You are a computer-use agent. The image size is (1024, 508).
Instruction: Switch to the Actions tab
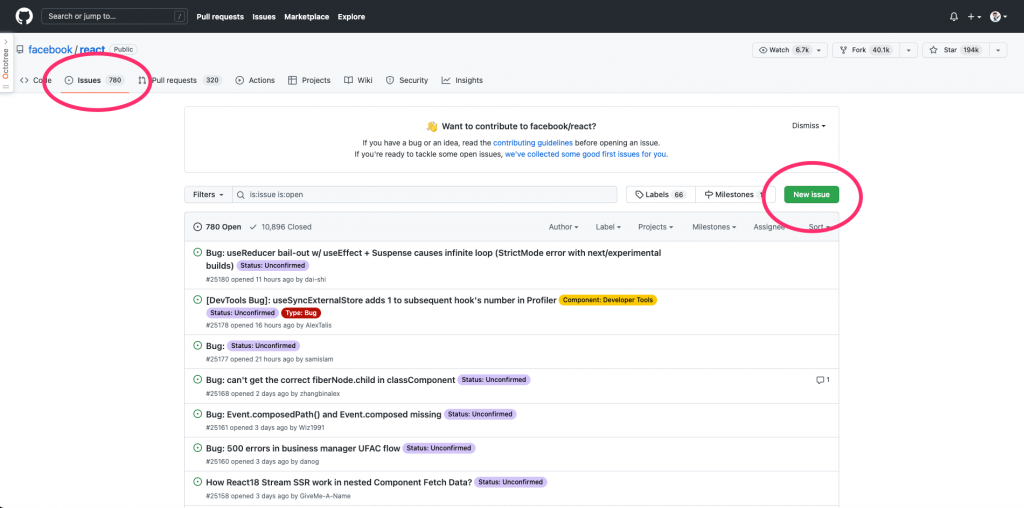point(255,80)
